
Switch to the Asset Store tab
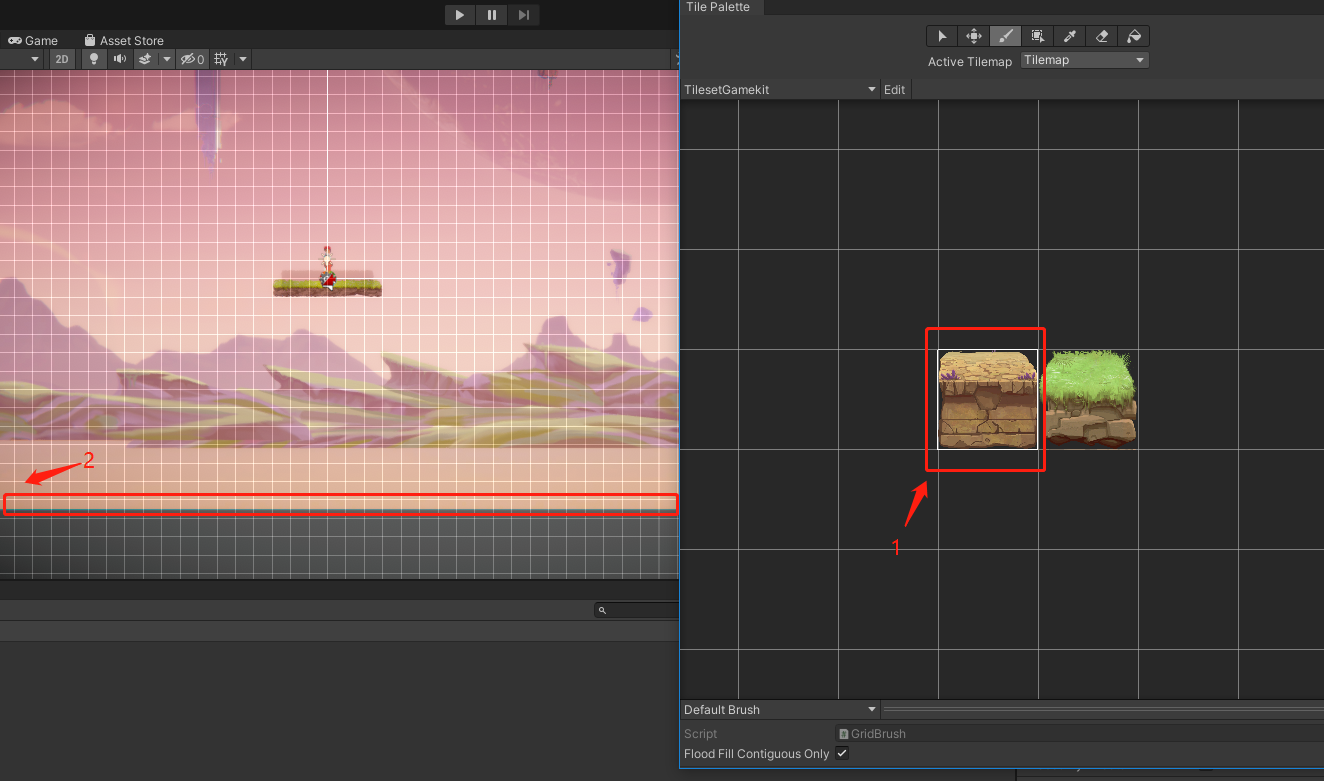coord(124,40)
